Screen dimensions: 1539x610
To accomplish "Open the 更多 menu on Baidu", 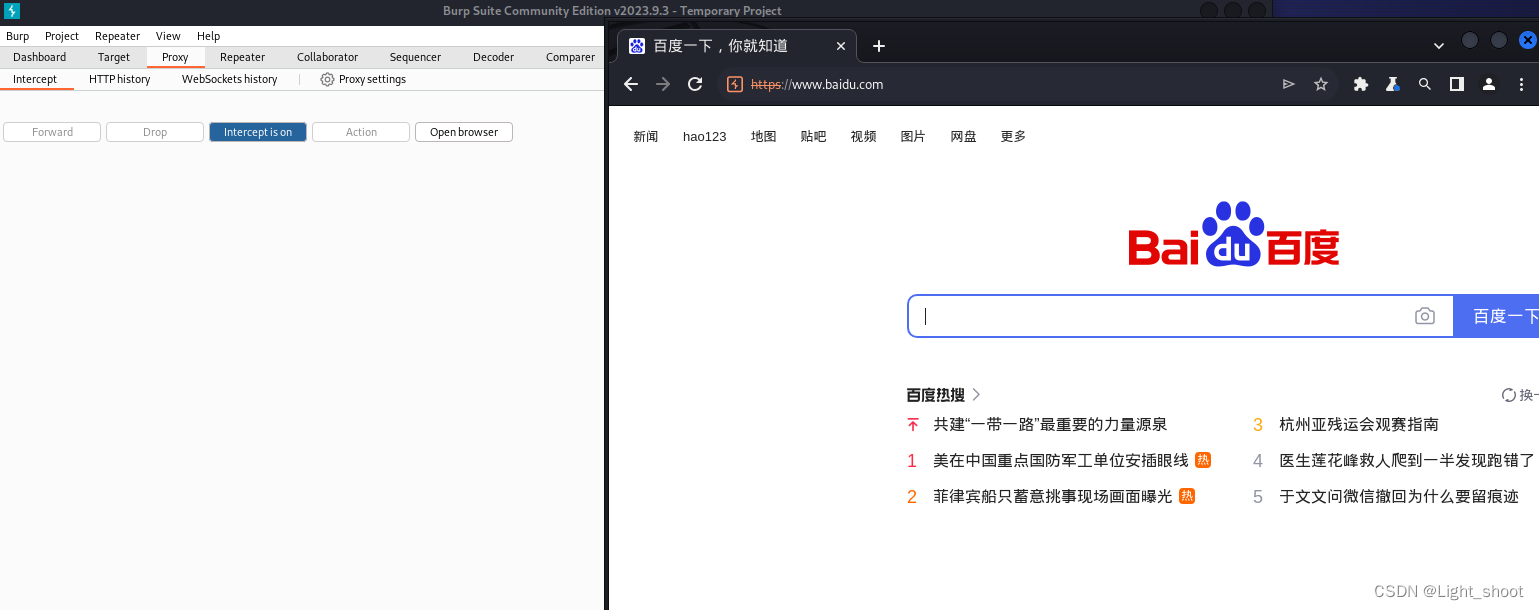I will tap(1013, 136).
